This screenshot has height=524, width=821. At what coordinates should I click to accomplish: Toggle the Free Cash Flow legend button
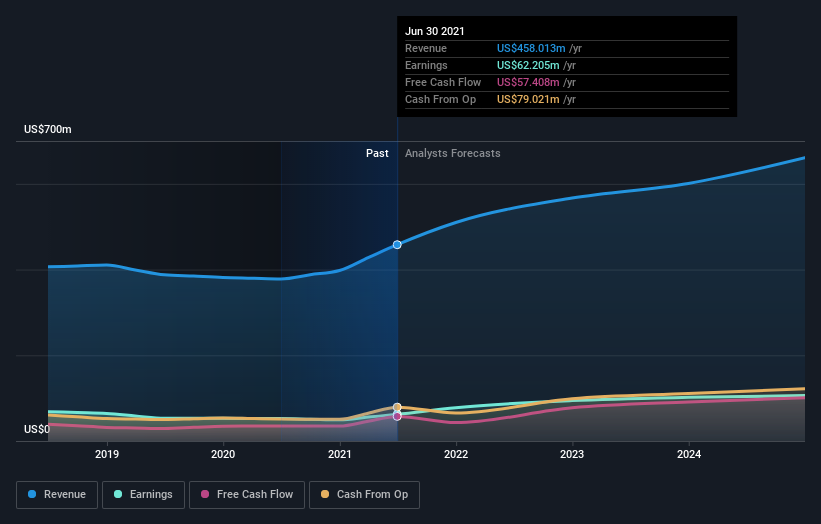(x=247, y=495)
